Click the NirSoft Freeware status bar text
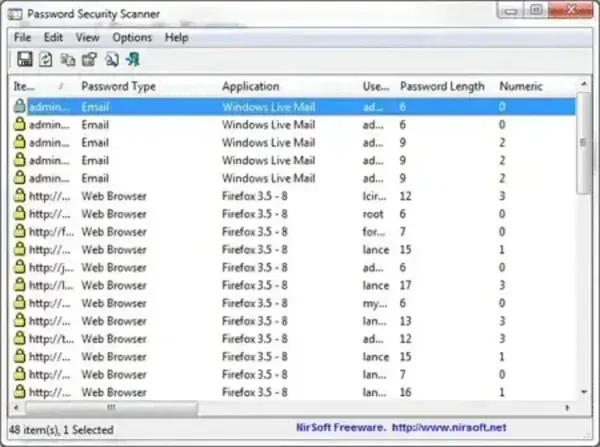 pyautogui.click(x=341, y=427)
